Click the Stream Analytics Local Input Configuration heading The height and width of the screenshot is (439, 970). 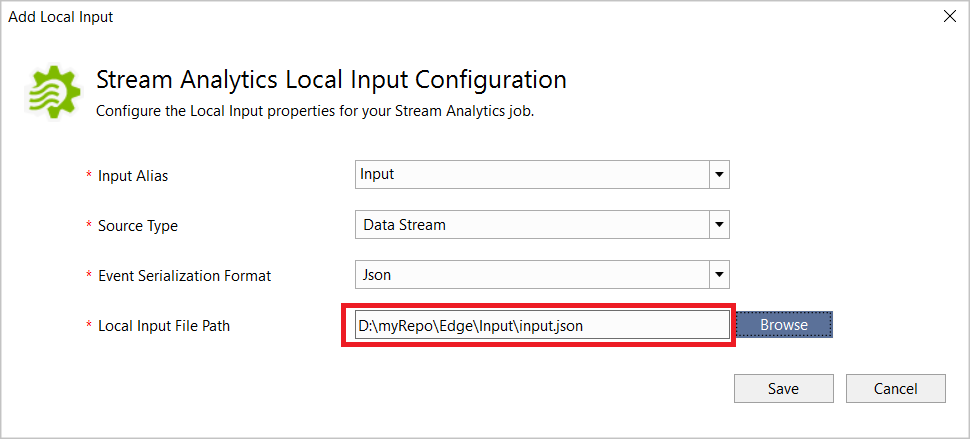(x=331, y=80)
